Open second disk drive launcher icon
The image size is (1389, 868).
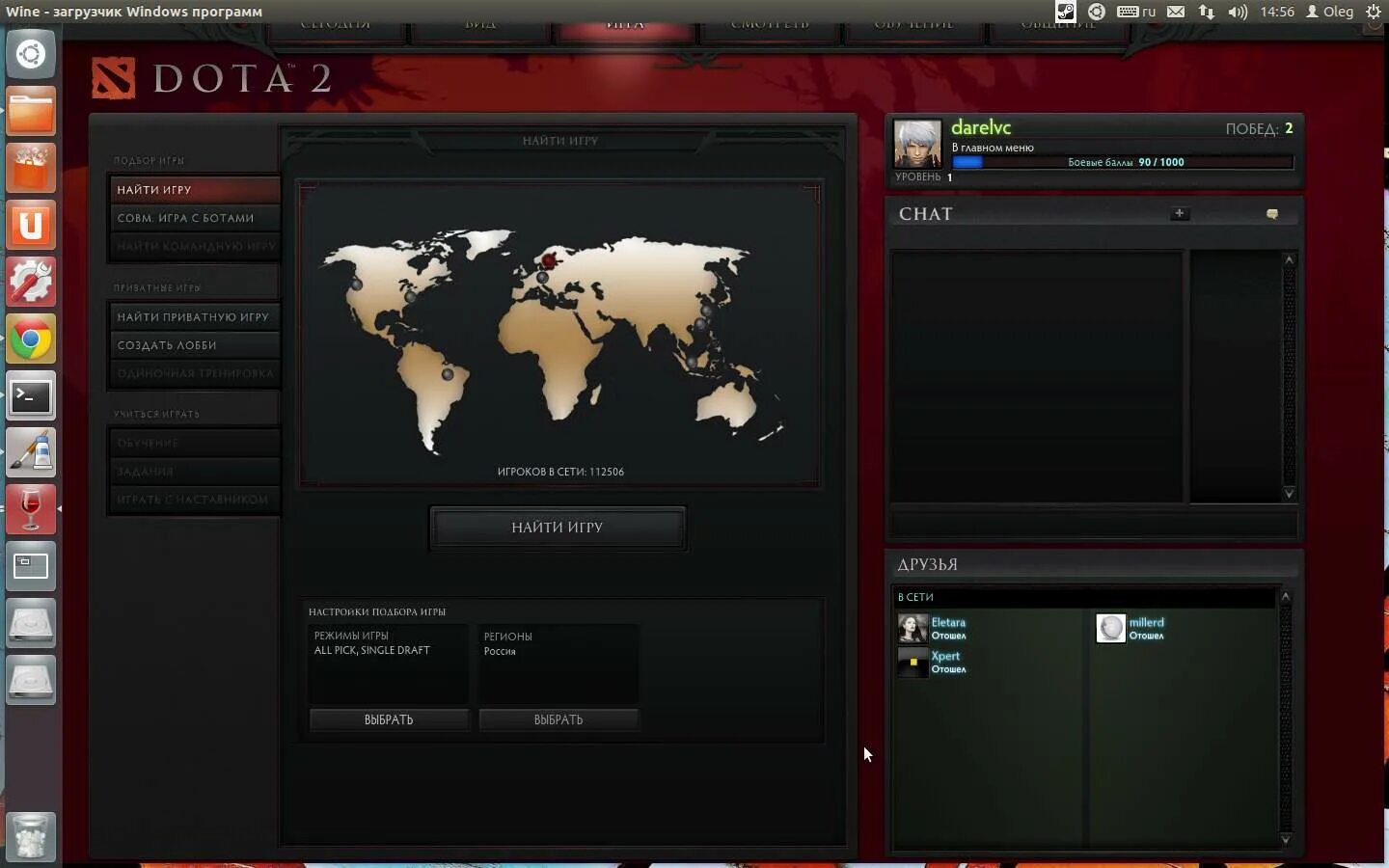pos(31,680)
